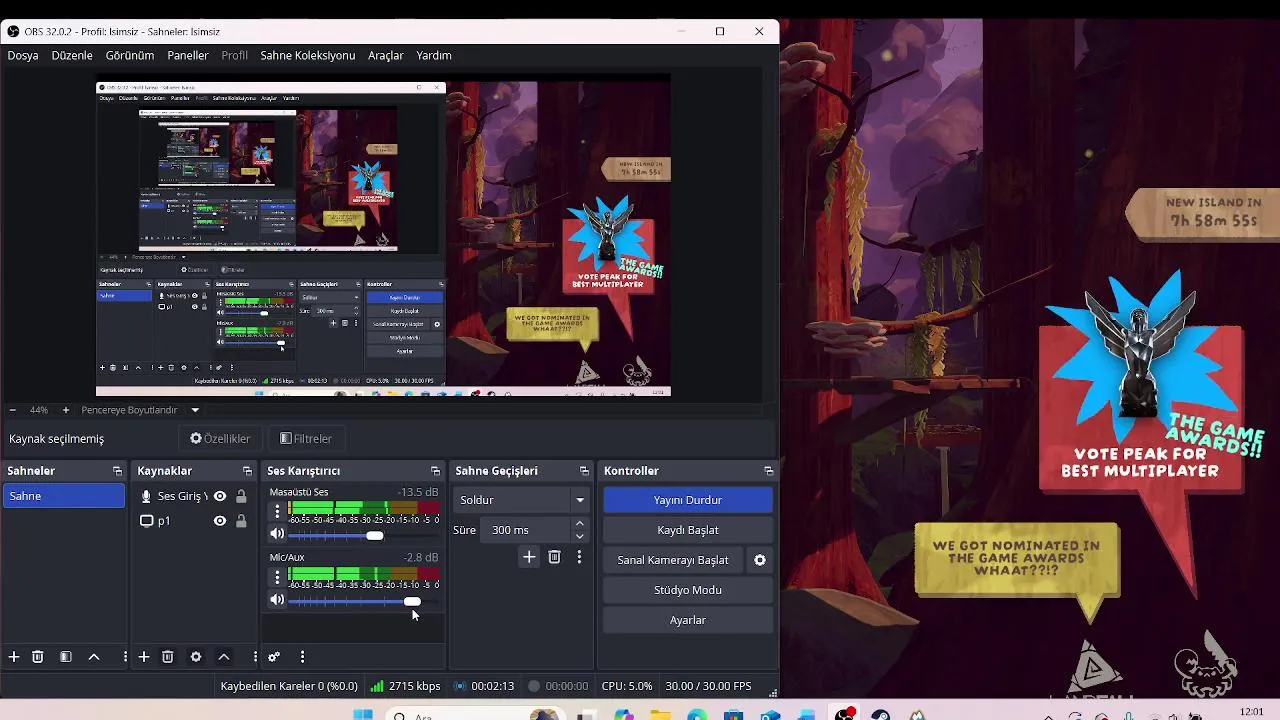Open Ayarlar in the Kontroller panel
The height and width of the screenshot is (720, 1280).
click(x=688, y=620)
